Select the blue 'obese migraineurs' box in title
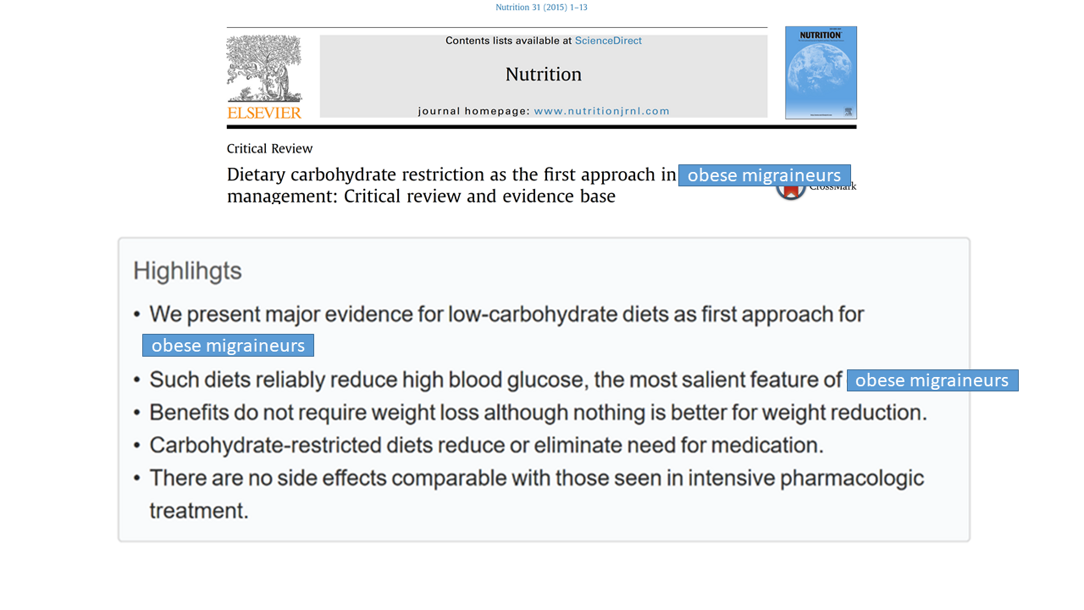This screenshot has width=1084, height=610. [x=764, y=175]
